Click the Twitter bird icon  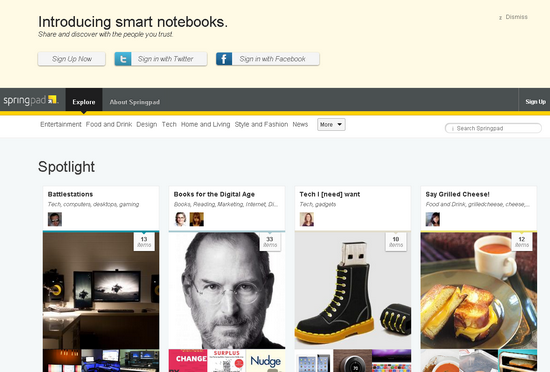point(123,59)
